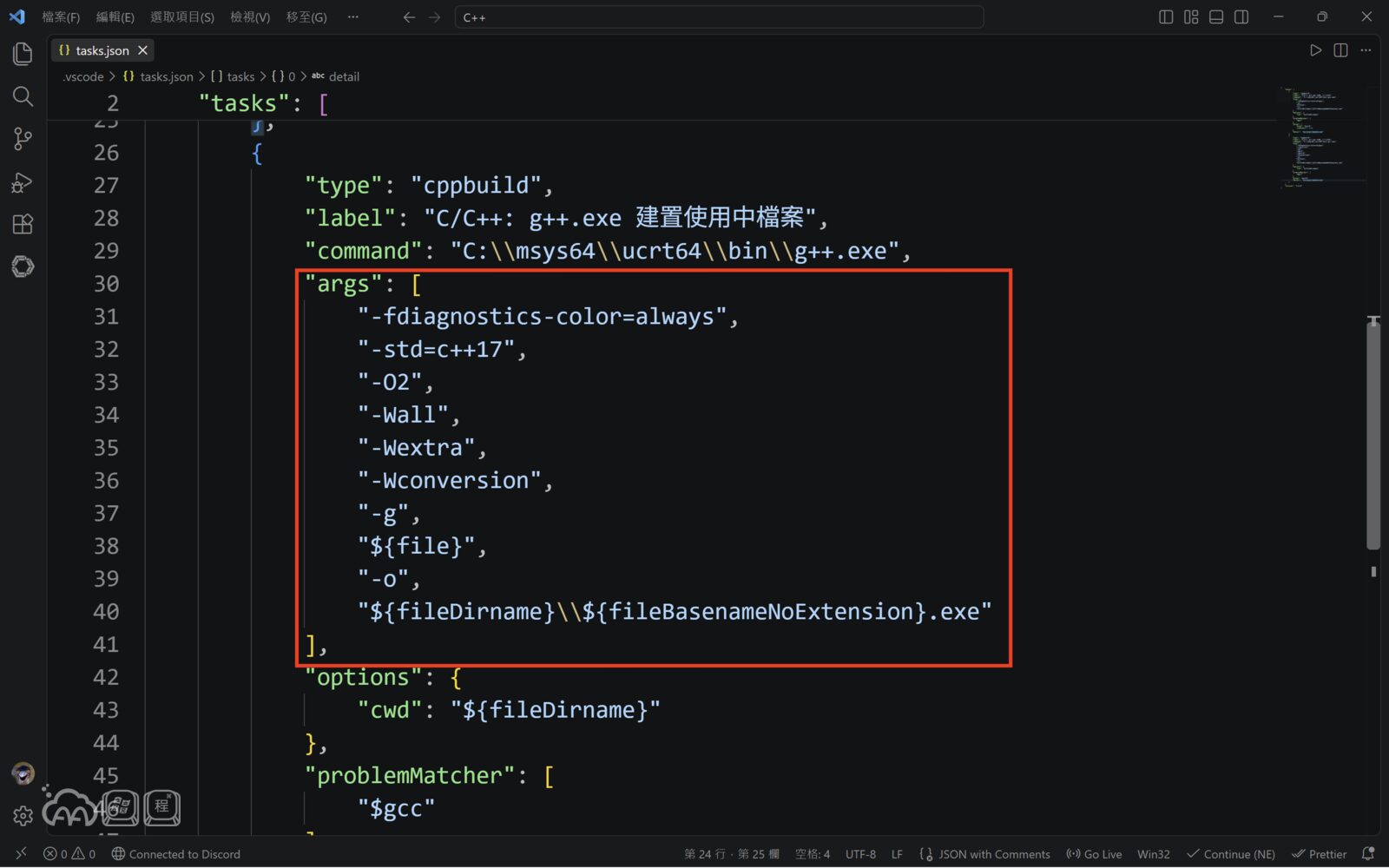The image size is (1389, 868).
Task: Restore down the VS Code window
Action: tap(1322, 17)
